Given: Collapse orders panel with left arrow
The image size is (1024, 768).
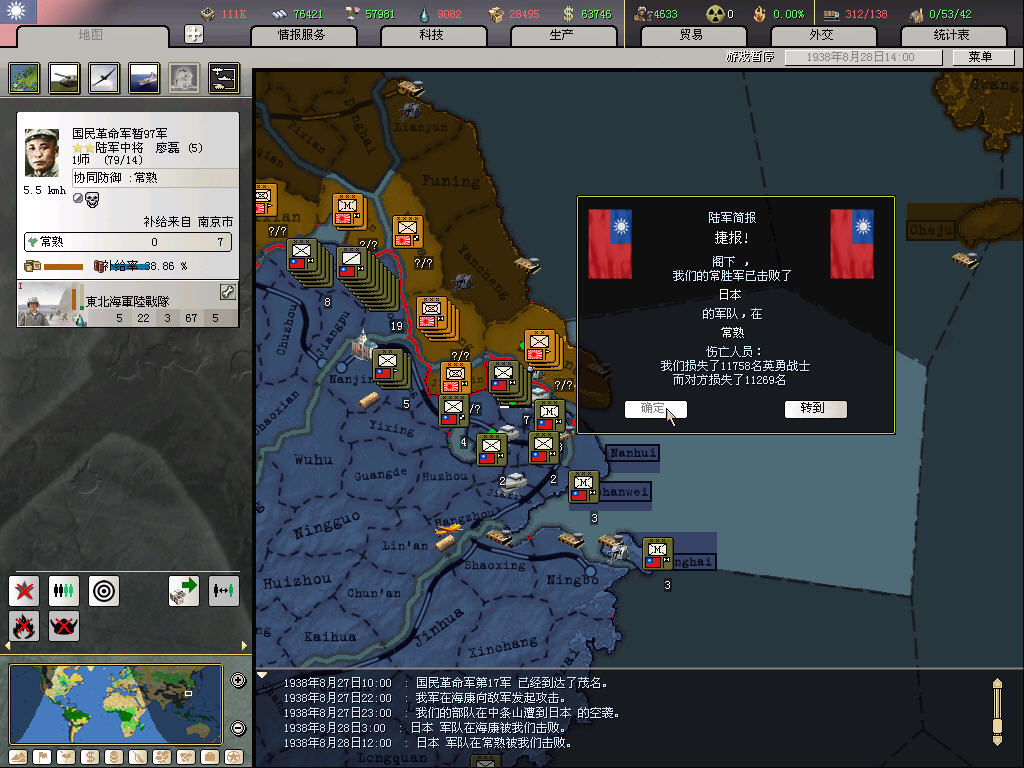Looking at the screenshot, I should pyautogui.click(x=6, y=647).
